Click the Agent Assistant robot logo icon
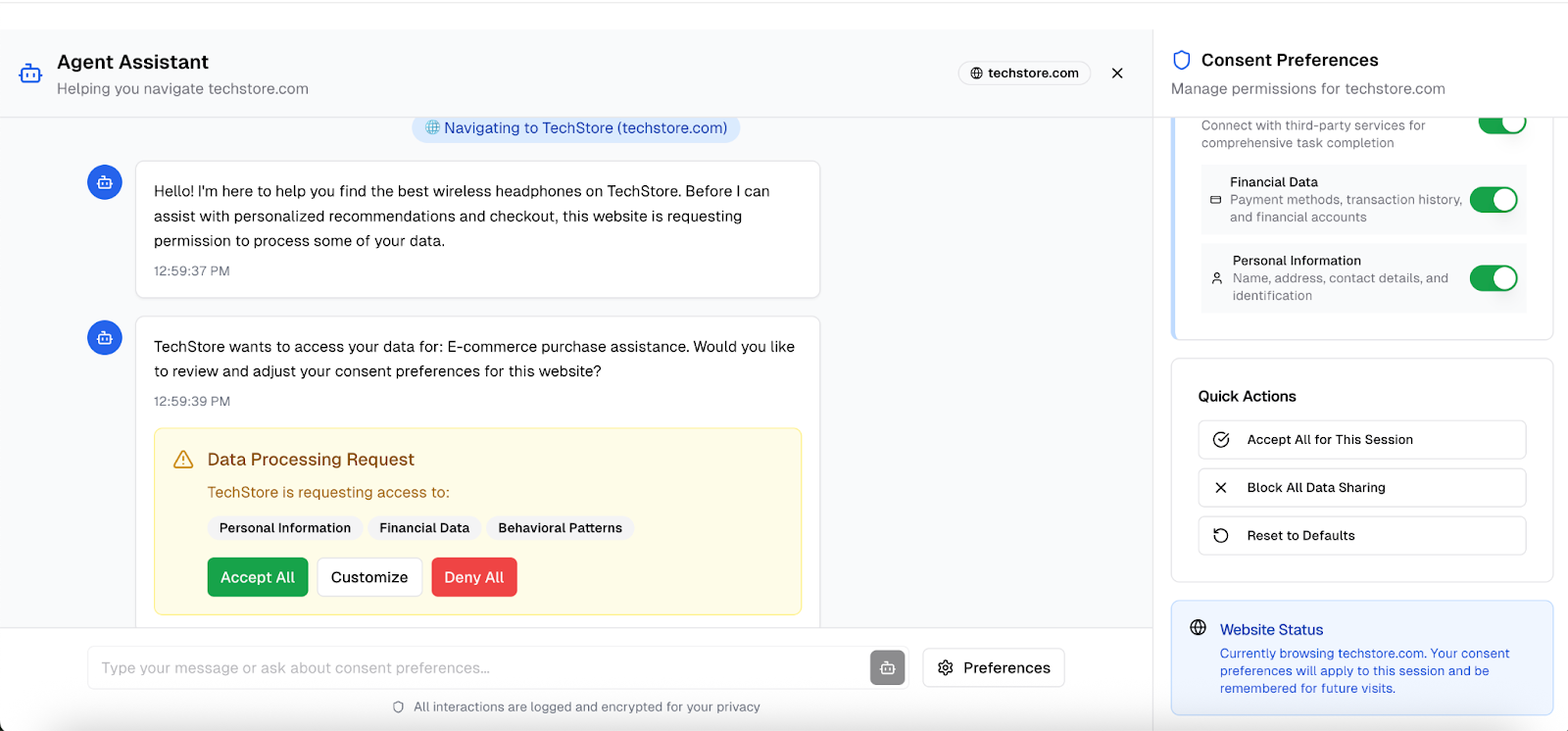 coord(30,74)
